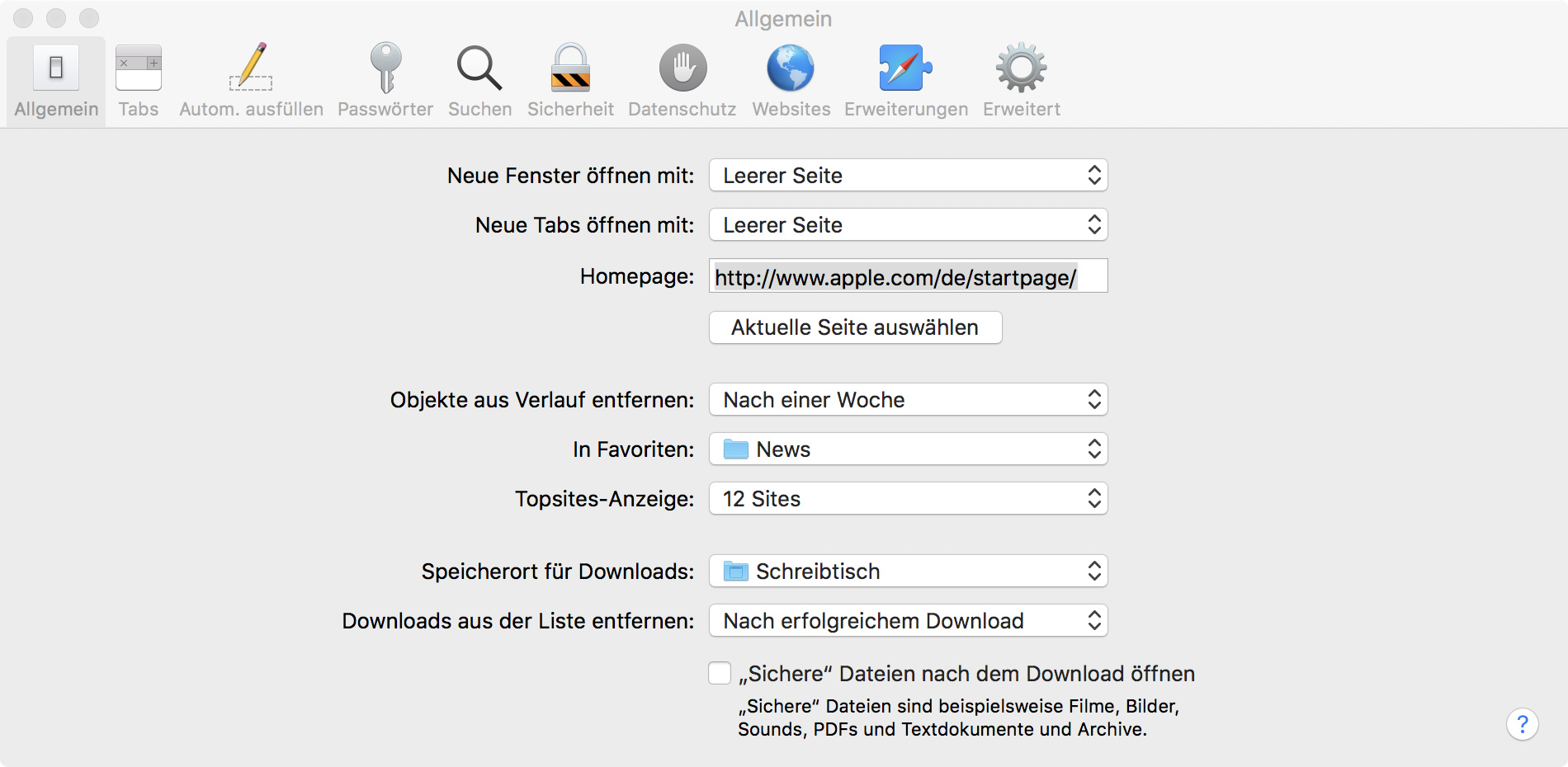Enable opening "Sichere" Dateien after download
This screenshot has width=1568, height=767.
720,674
